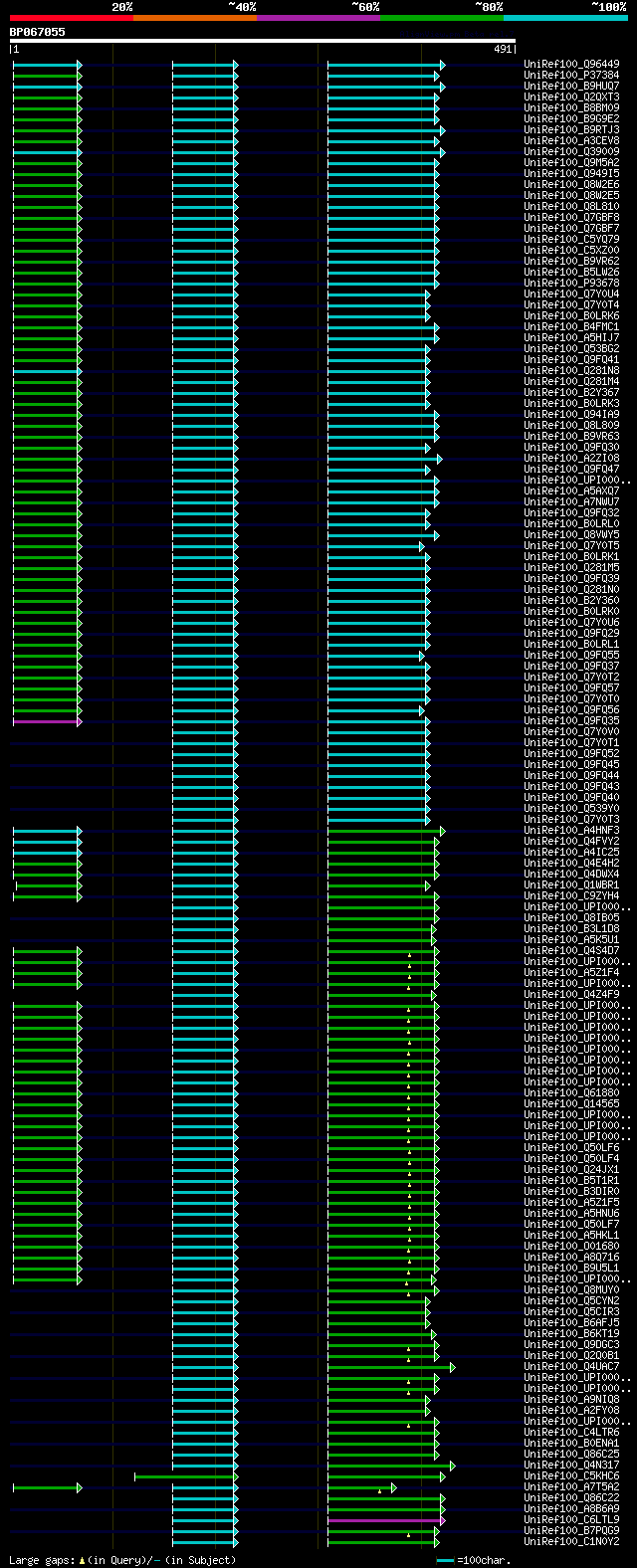Select UniRef100_Q8MUY0 label

pos(571,1289)
